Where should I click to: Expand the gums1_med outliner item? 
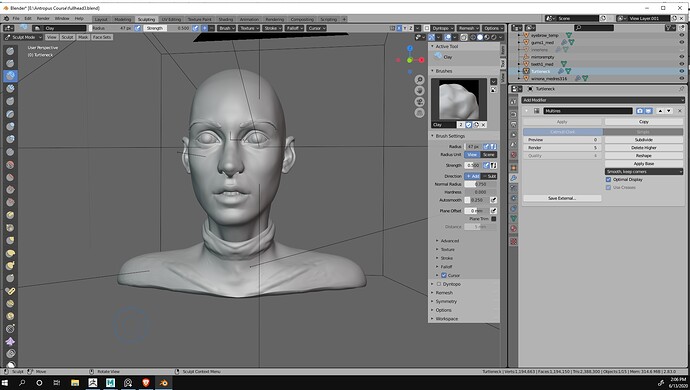[519, 43]
